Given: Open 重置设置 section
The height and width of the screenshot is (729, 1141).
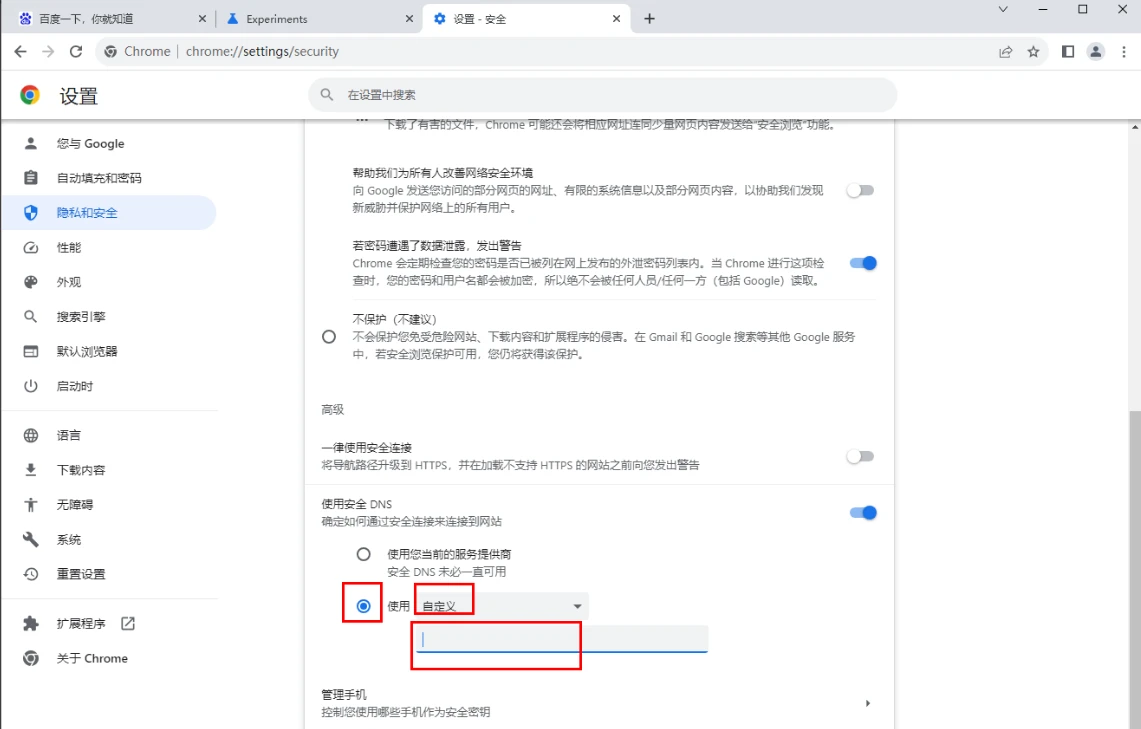Looking at the screenshot, I should [x=109, y=574].
